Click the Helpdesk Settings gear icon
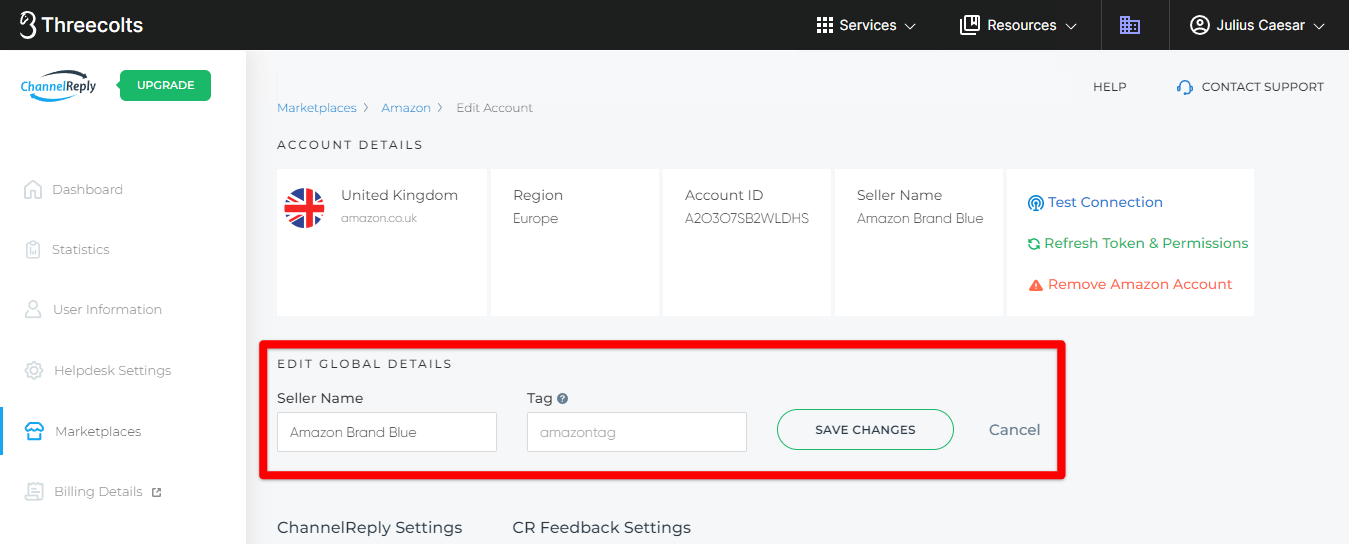Screen dimensions: 1349x544 click(x=34, y=371)
